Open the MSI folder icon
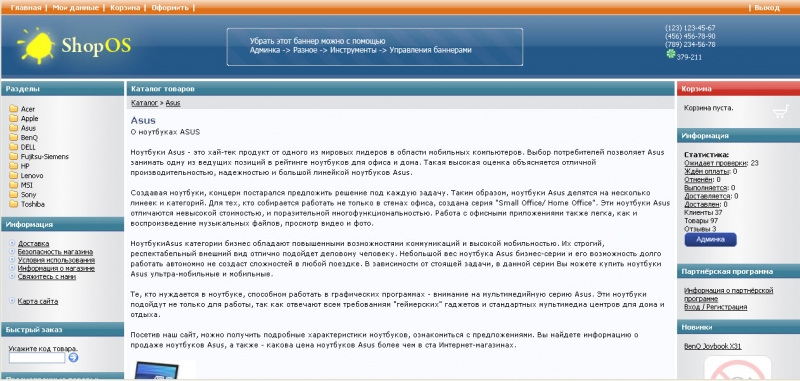Image resolution: width=800 pixels, height=381 pixels. tap(13, 185)
